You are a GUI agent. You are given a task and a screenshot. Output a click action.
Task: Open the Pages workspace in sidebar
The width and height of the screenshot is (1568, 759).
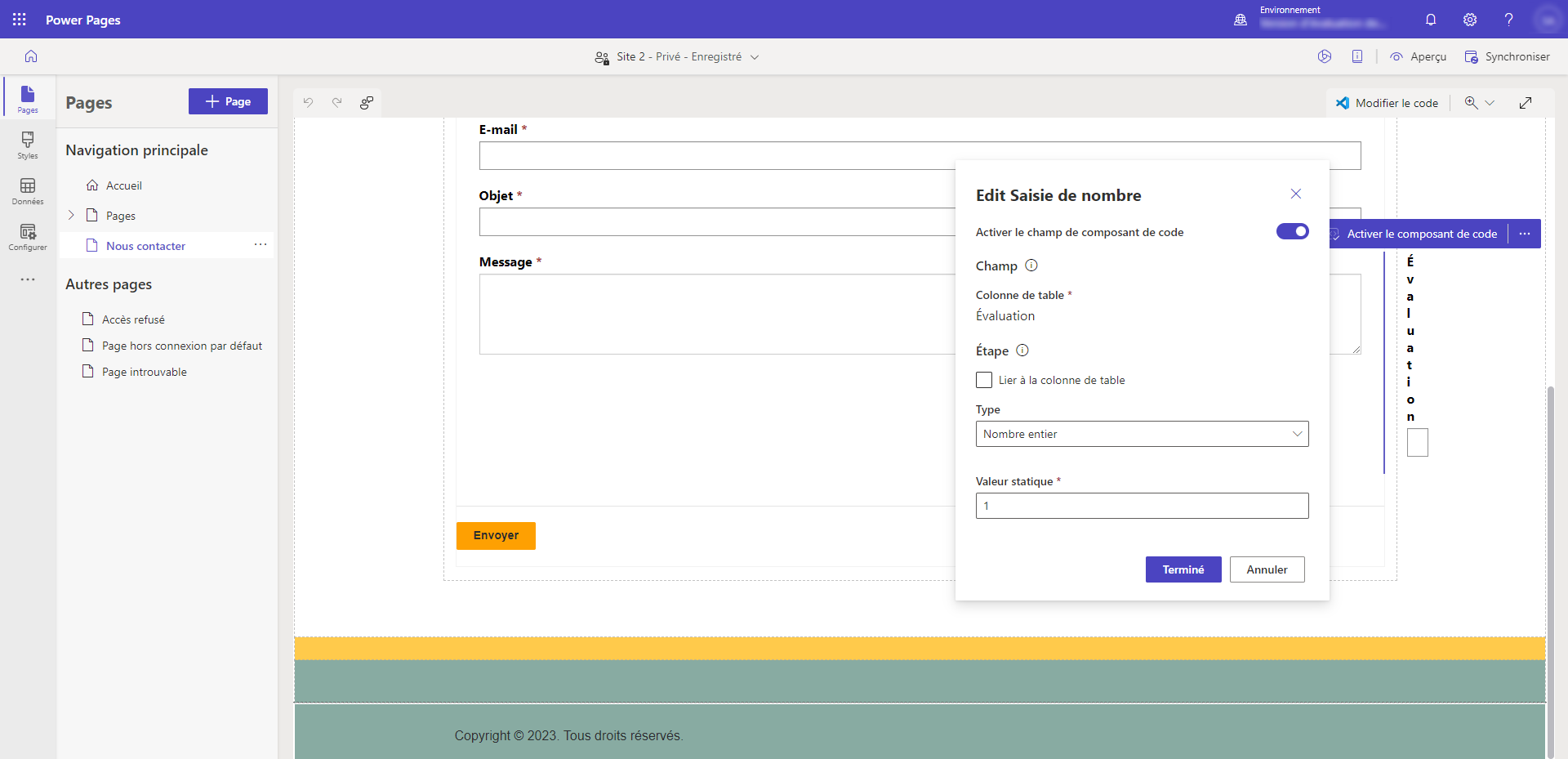point(28,99)
